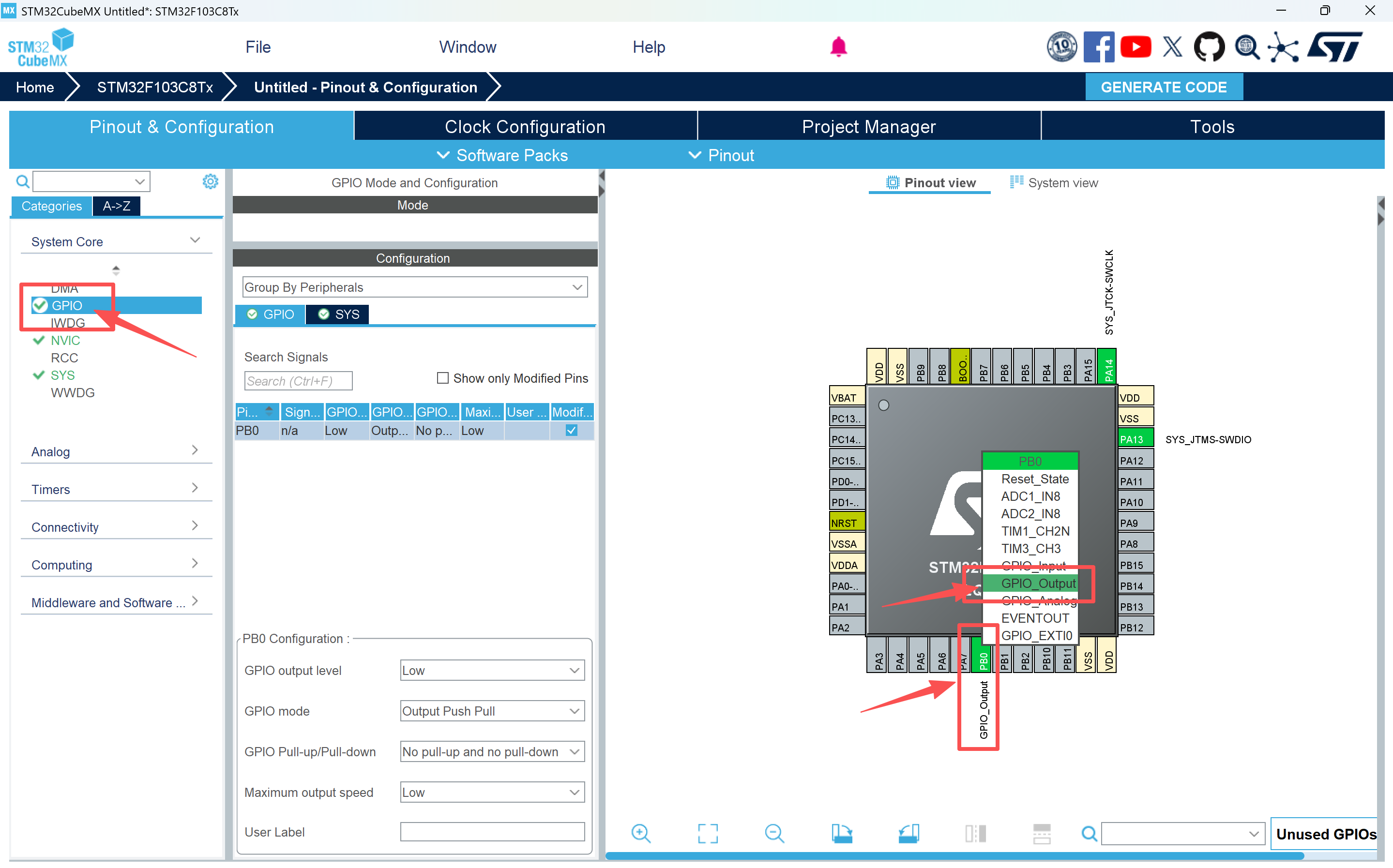
Task: Switch to the Clock Configuration tab
Action: (x=525, y=126)
